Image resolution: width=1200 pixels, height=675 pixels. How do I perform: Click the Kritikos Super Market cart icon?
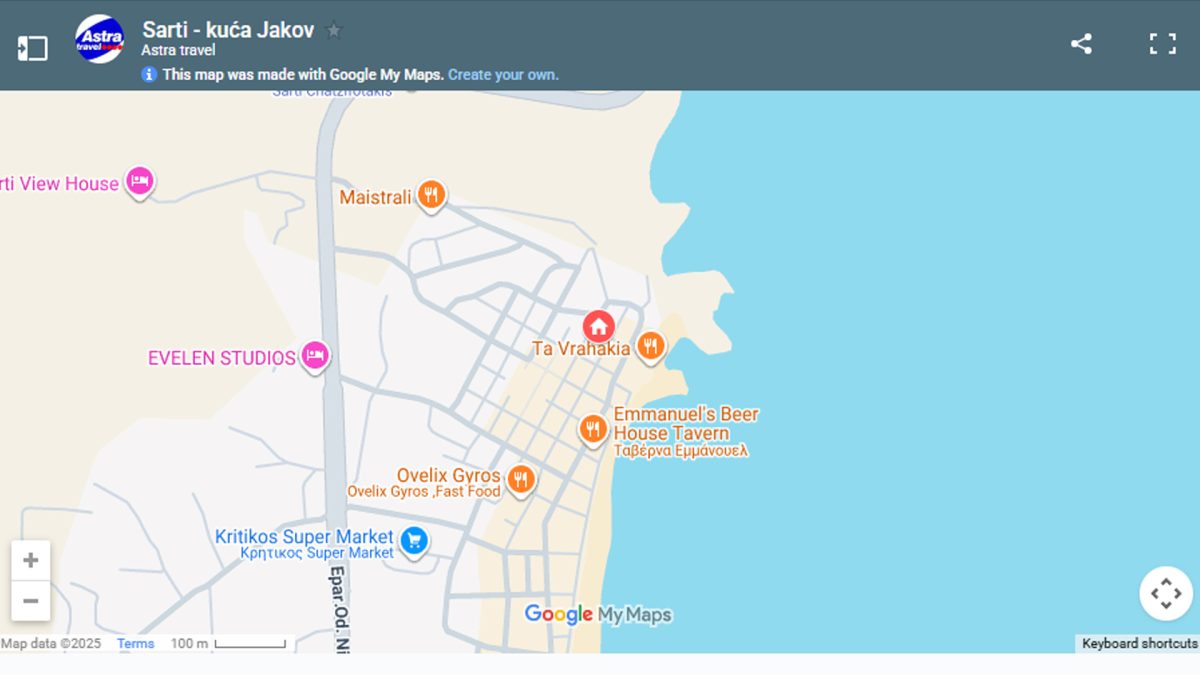point(413,541)
